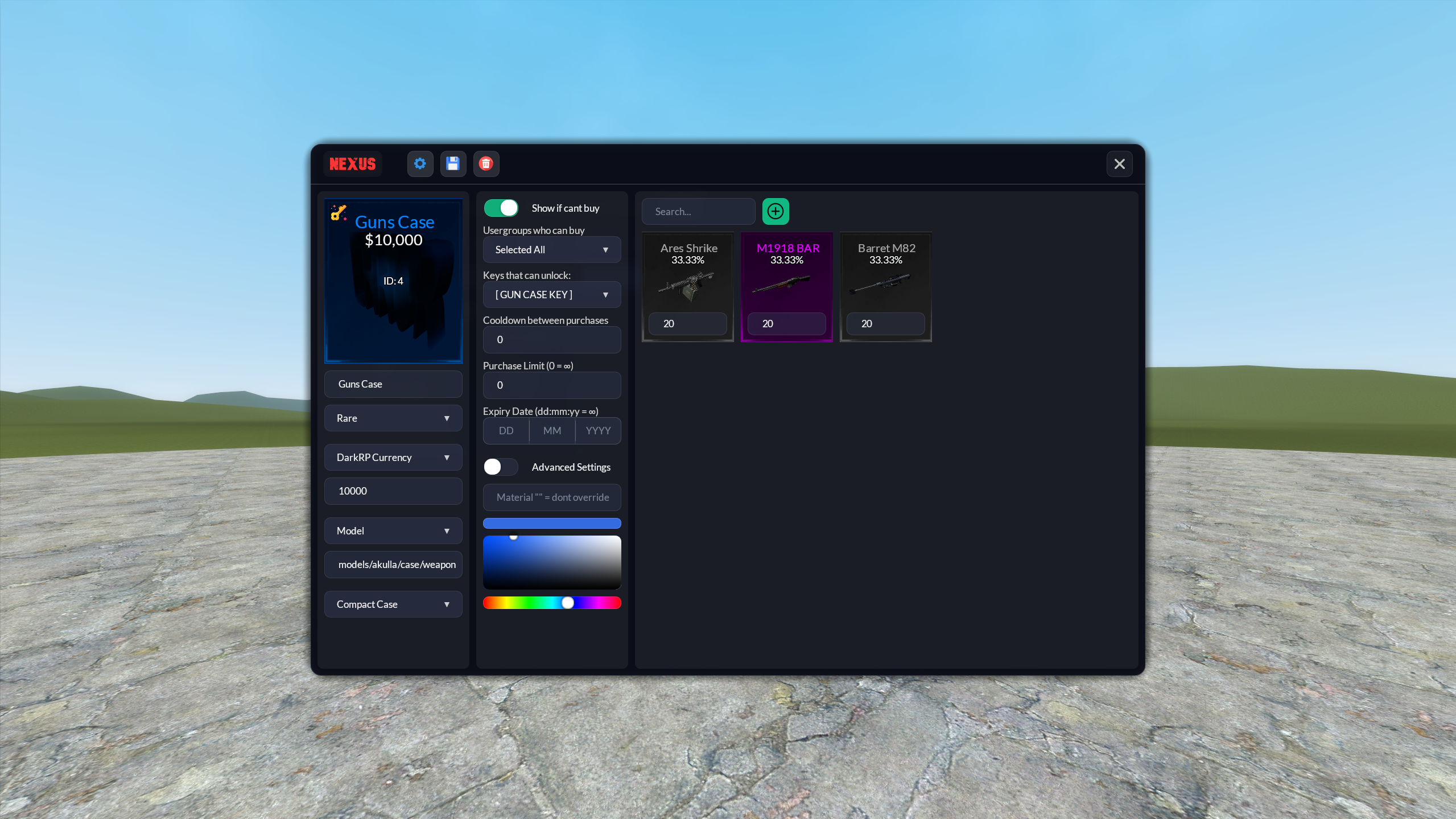1456x819 pixels.
Task: Enable the Advanced Settings toggle
Action: [501, 467]
